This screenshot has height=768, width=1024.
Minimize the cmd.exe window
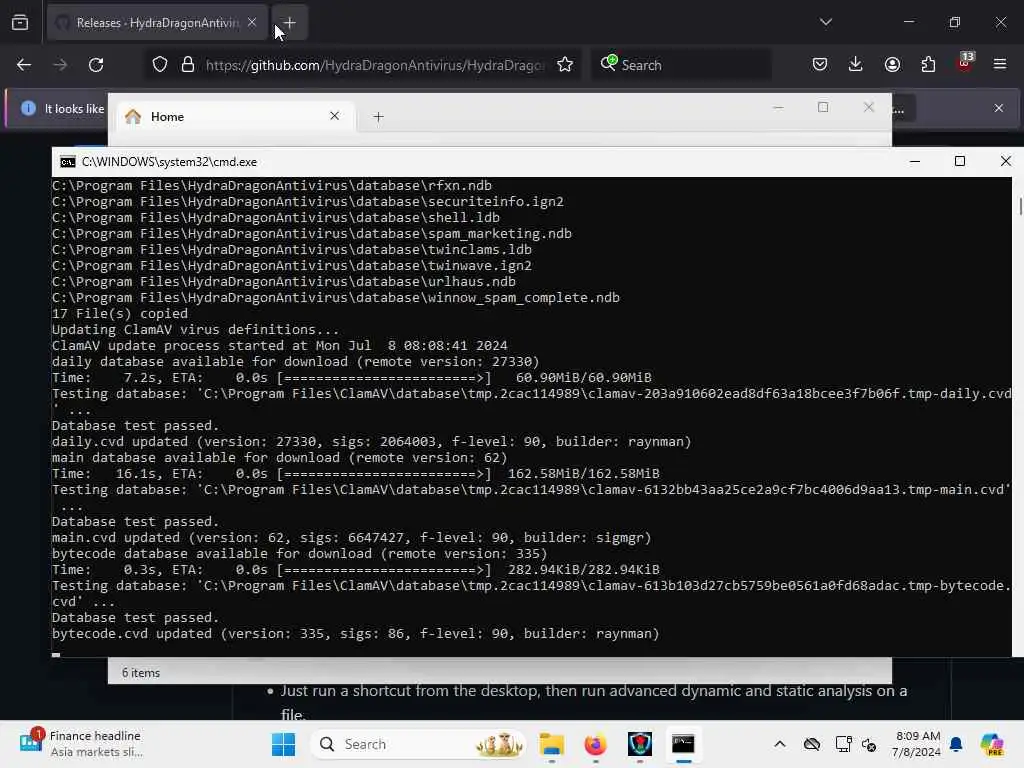pyautogui.click(x=915, y=161)
